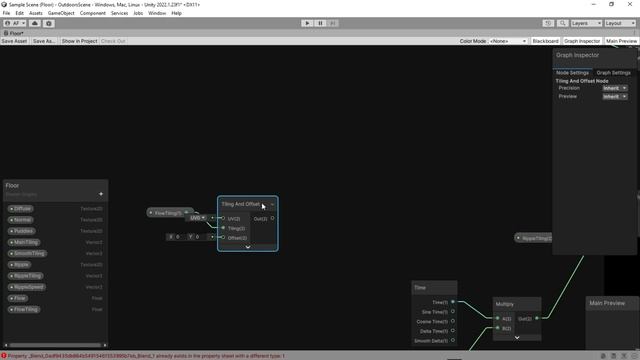Image resolution: width=640 pixels, height=360 pixels.
Task: Click the Sine Time(1) output port
Action: [453, 311]
